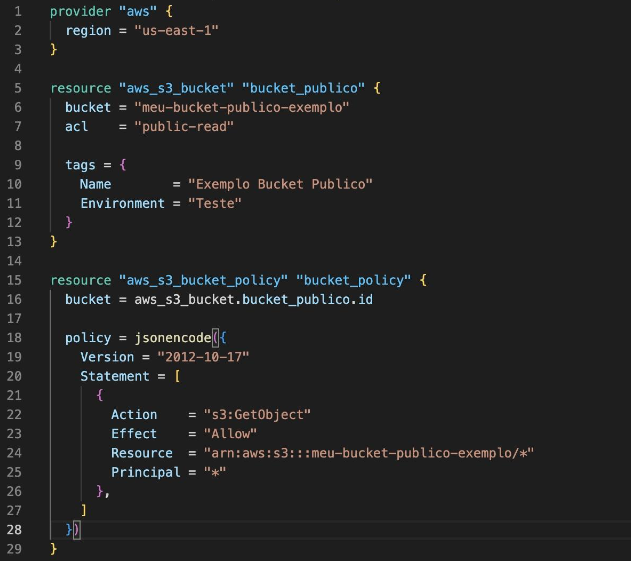This screenshot has height=561, width=631.
Task: Click the "aws_s3_bucket_policy" string
Action: click(x=203, y=280)
